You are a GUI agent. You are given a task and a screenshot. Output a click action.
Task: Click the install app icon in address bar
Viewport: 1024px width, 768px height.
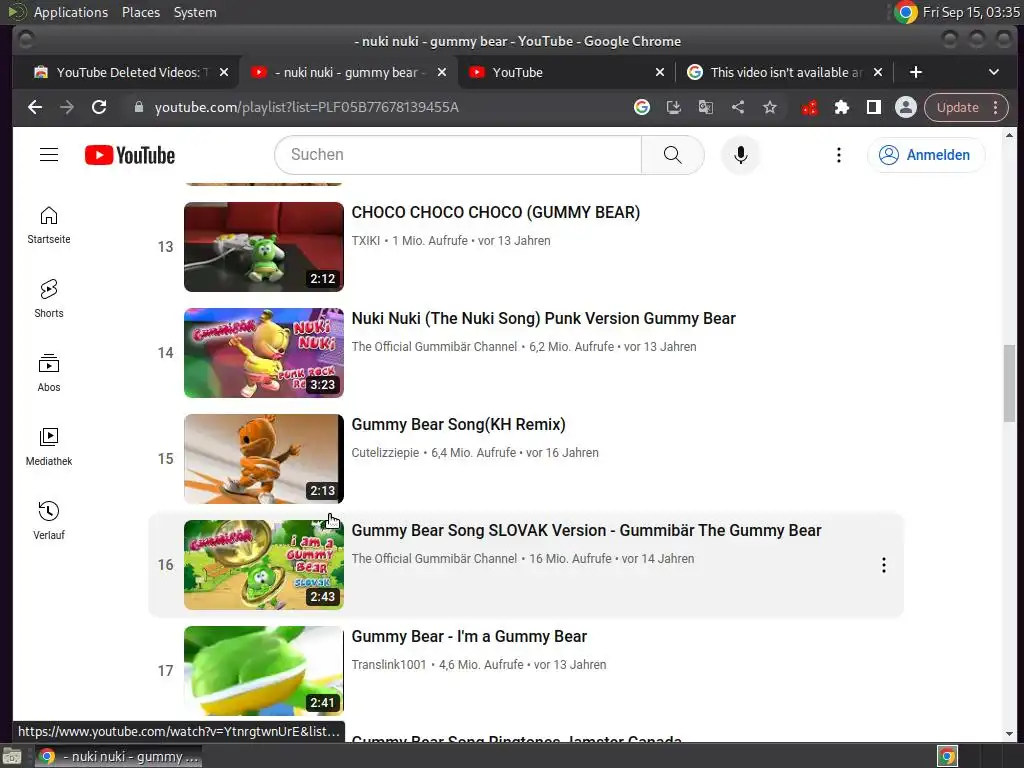(x=673, y=107)
